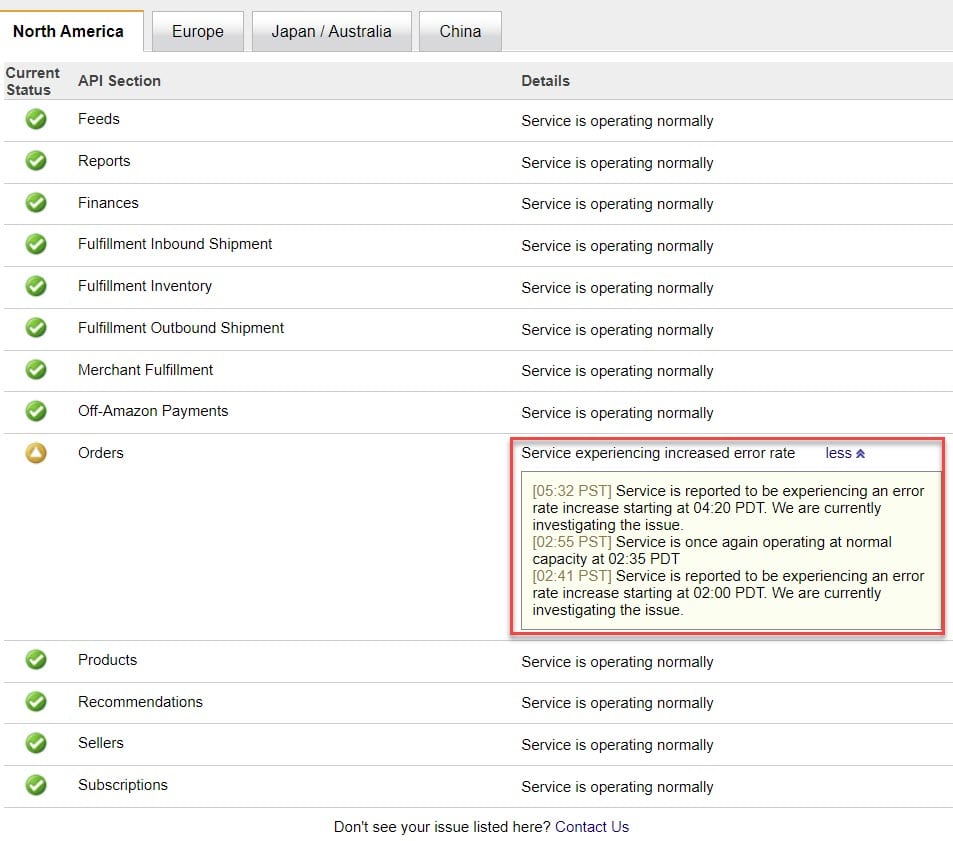
Task: Click the Reports API section name
Action: coord(104,161)
